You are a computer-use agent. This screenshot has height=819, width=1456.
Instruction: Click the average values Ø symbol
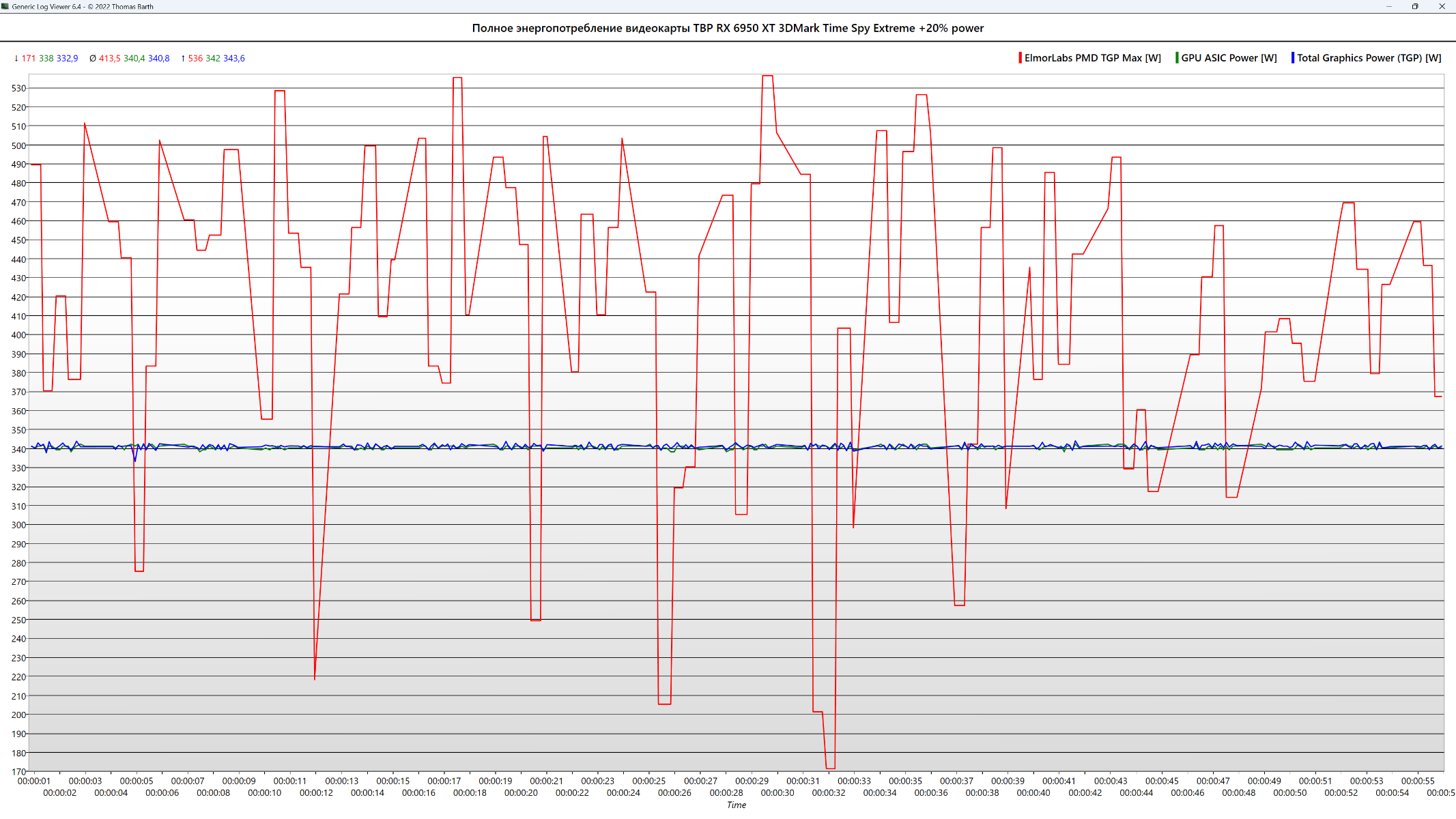pyautogui.click(x=93, y=59)
